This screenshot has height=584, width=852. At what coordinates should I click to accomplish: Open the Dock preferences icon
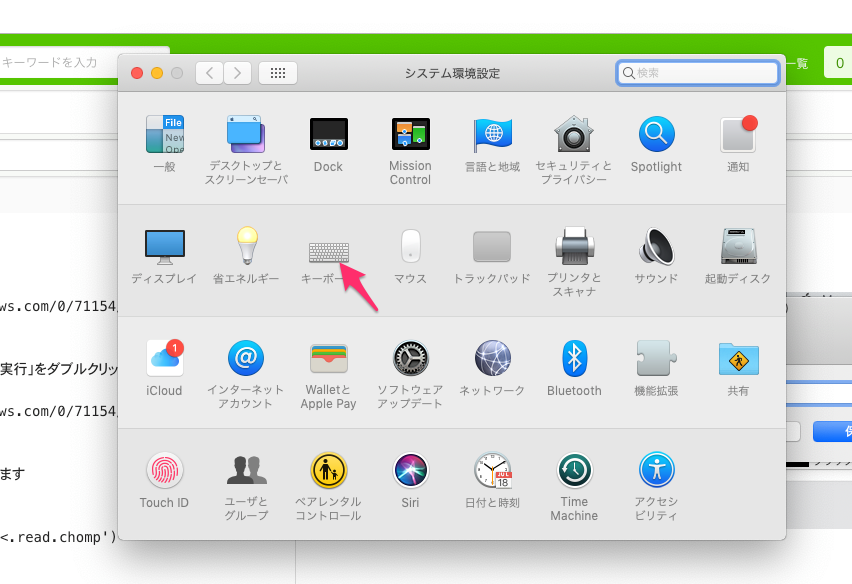pyautogui.click(x=329, y=134)
